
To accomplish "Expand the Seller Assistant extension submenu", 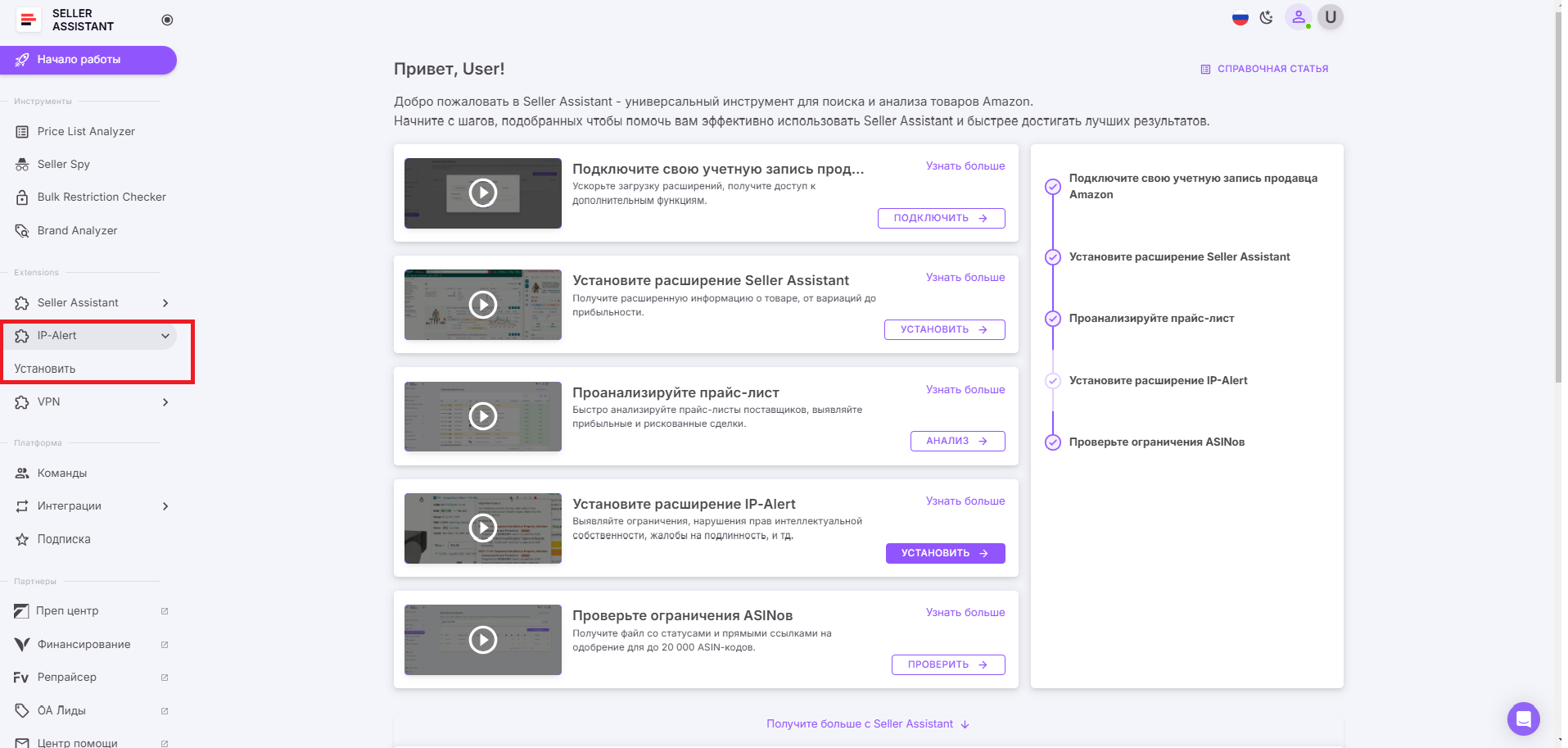I will (x=165, y=303).
